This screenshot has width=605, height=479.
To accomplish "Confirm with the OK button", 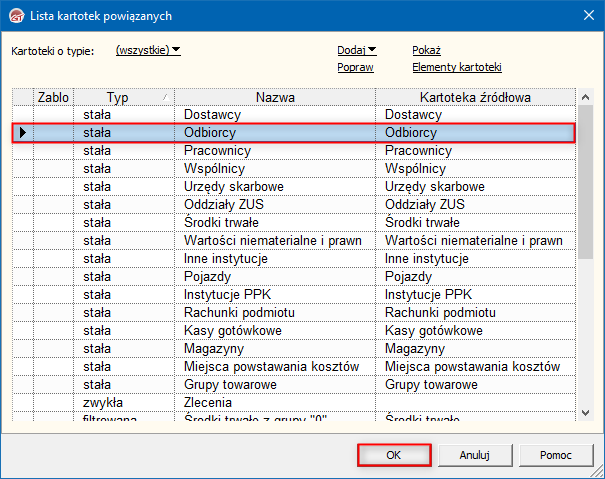I will tap(394, 455).
